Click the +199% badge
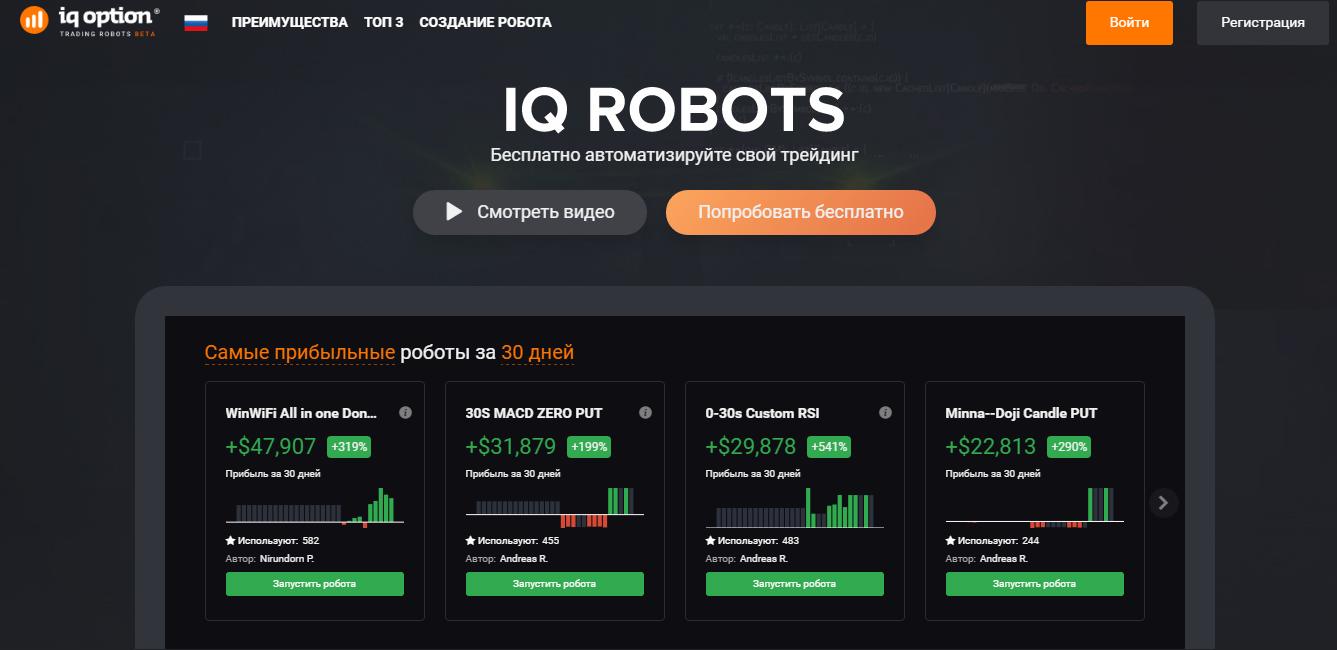 click(589, 447)
